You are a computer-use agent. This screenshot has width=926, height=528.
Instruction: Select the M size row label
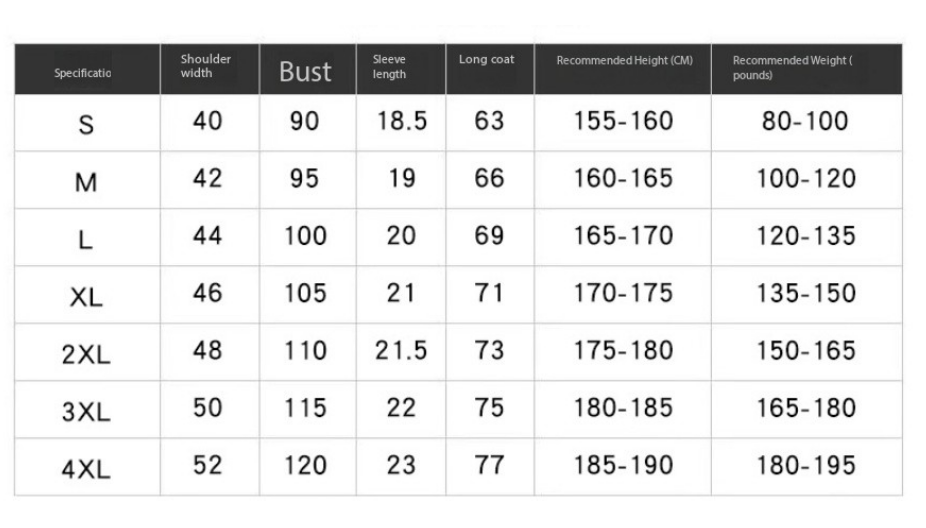coord(86,183)
